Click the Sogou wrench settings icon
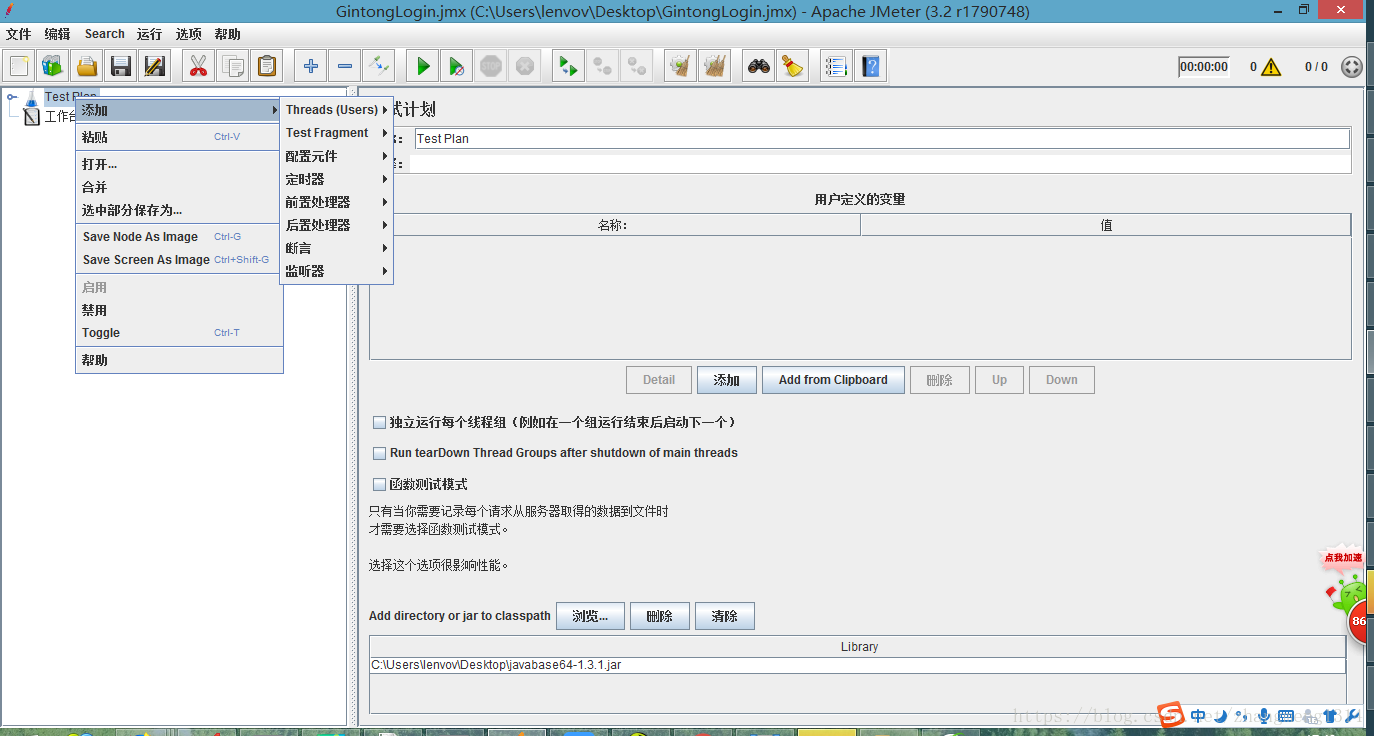The width and height of the screenshot is (1374, 736). click(1351, 716)
